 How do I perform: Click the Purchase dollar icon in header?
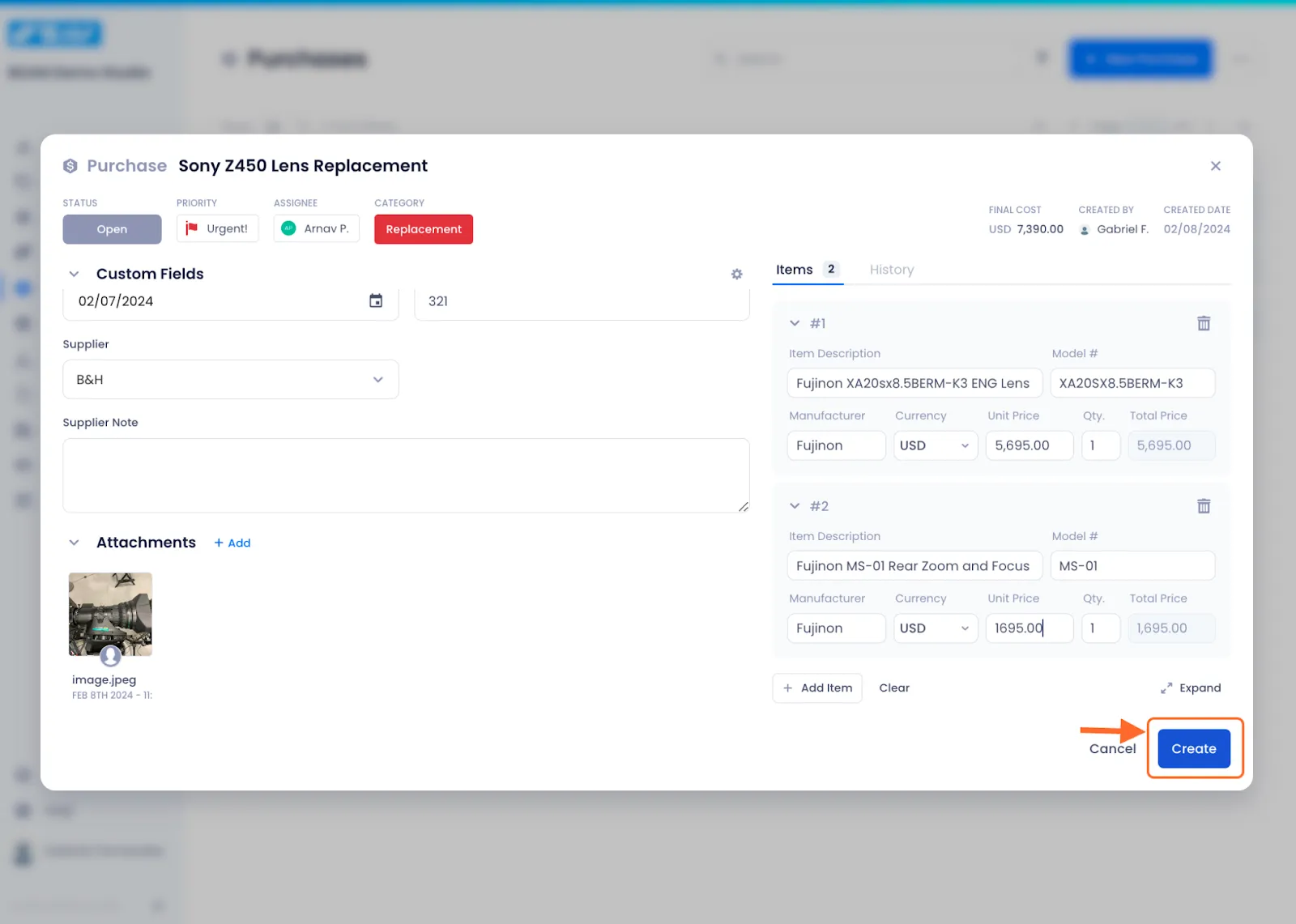point(70,166)
